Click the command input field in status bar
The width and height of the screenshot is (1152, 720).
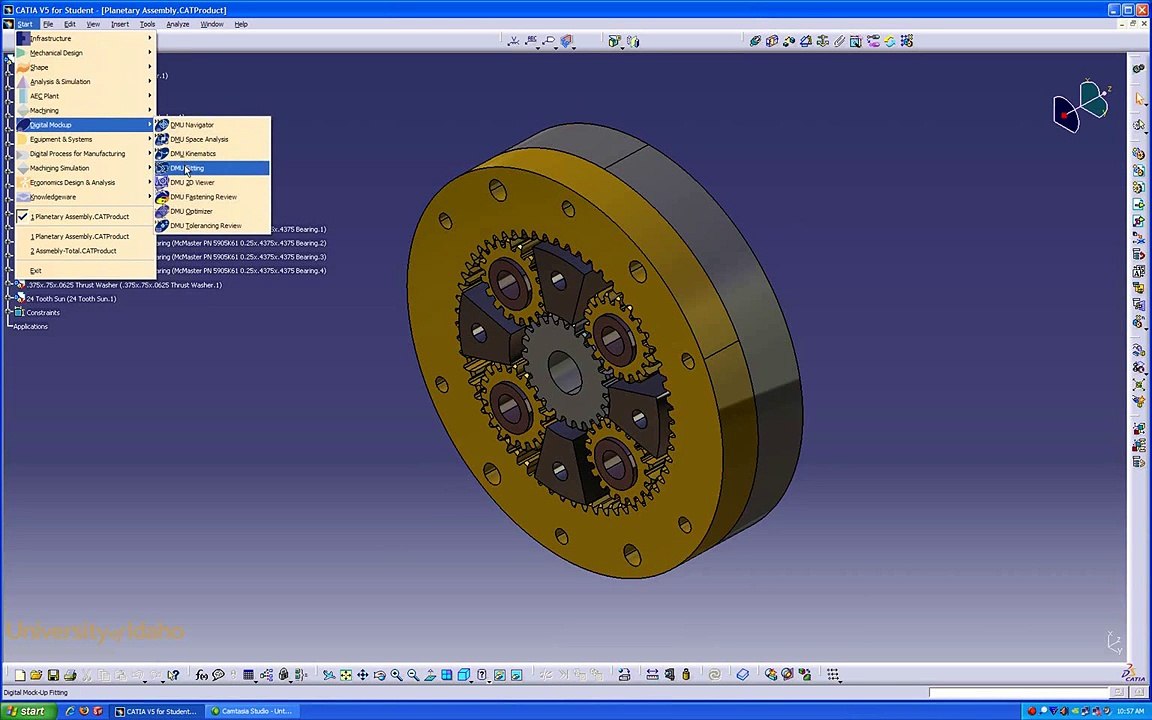[1018, 693]
